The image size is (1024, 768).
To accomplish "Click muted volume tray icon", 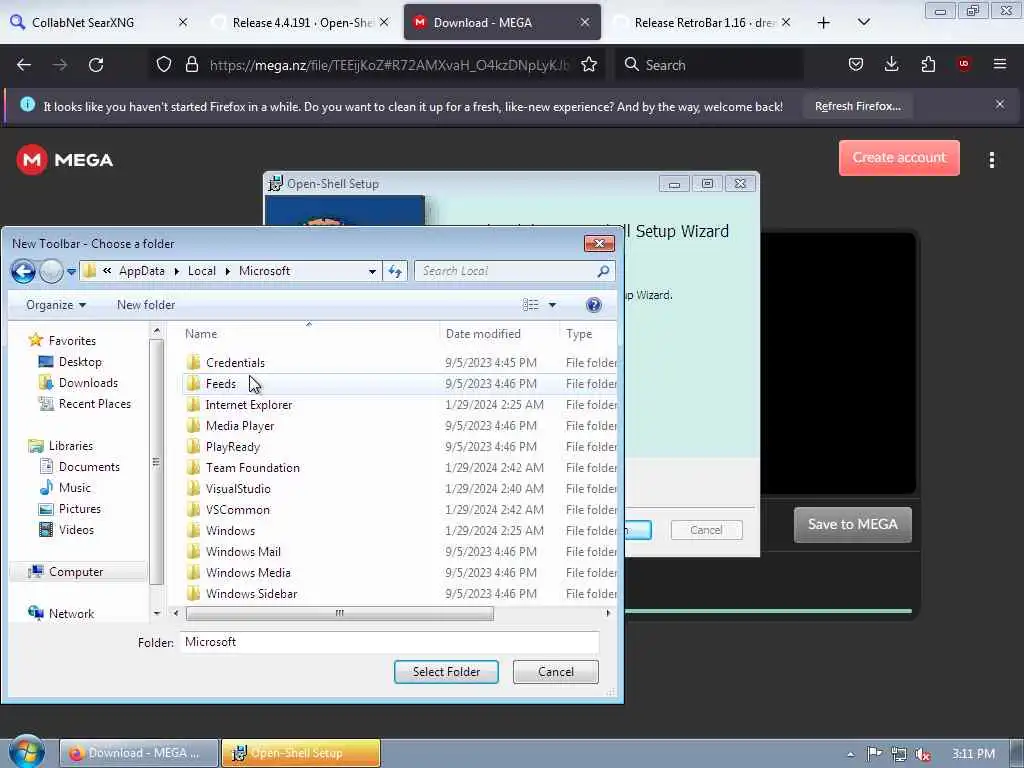I will 923,754.
